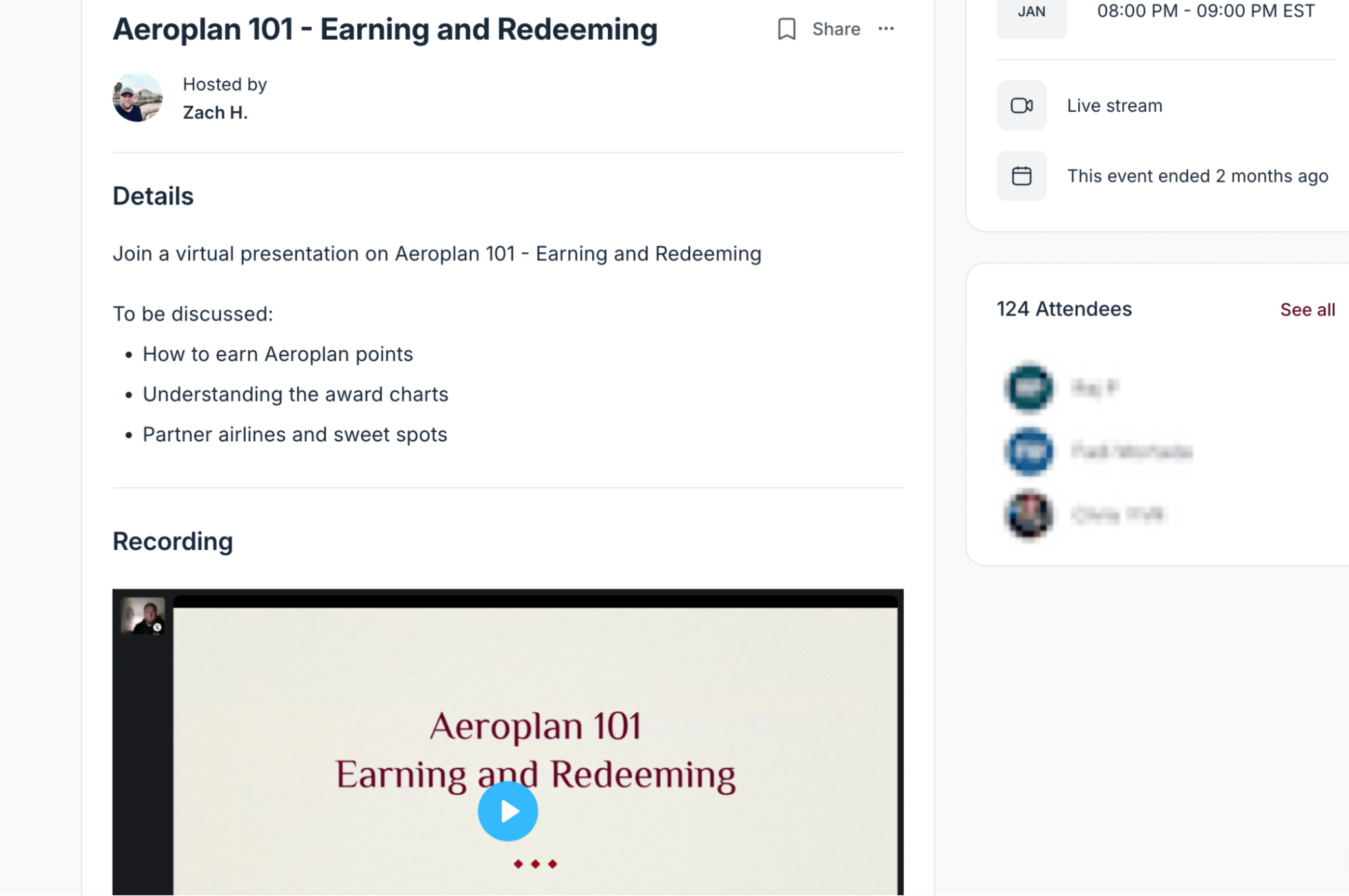Click the second blurred attendee name
This screenshot has width=1349, height=896.
[1132, 451]
